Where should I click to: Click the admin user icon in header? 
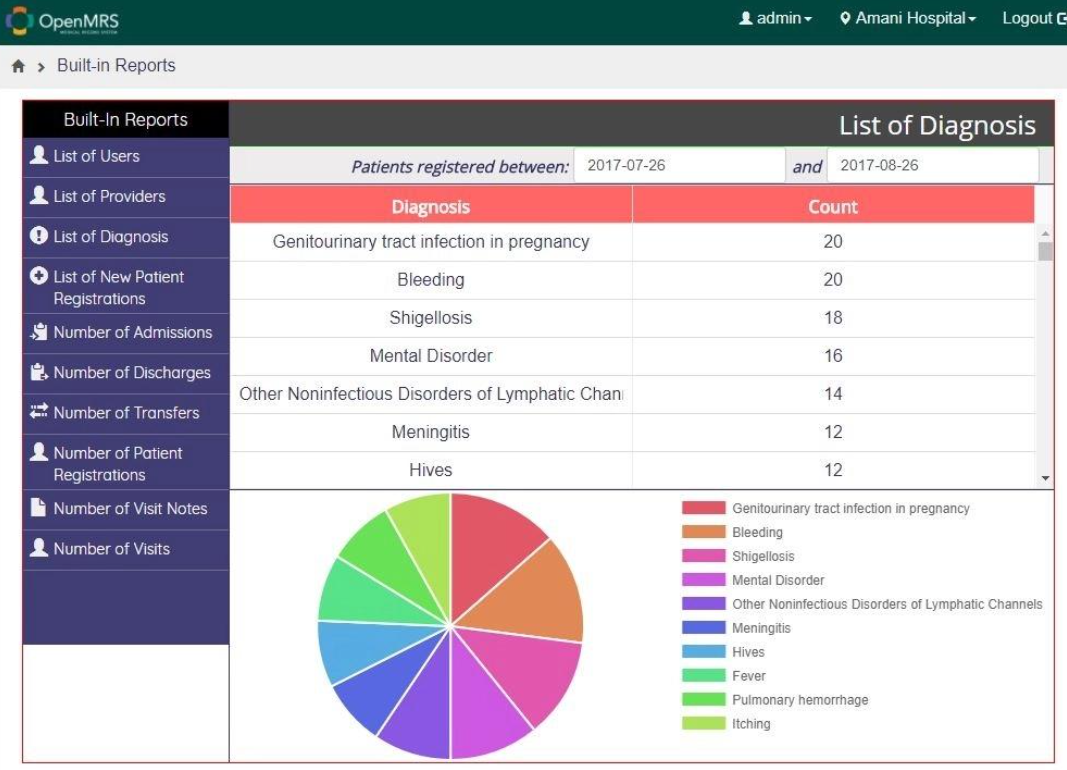coord(746,18)
